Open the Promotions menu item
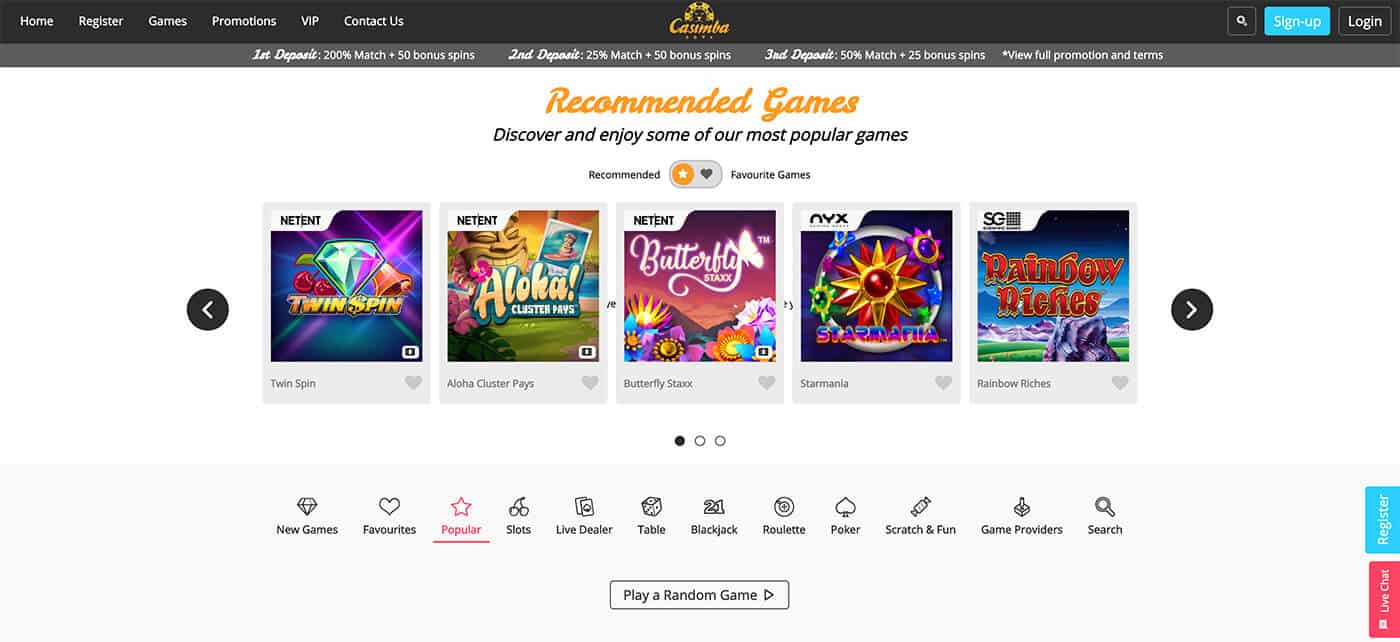The width and height of the screenshot is (1400, 642). point(244,21)
